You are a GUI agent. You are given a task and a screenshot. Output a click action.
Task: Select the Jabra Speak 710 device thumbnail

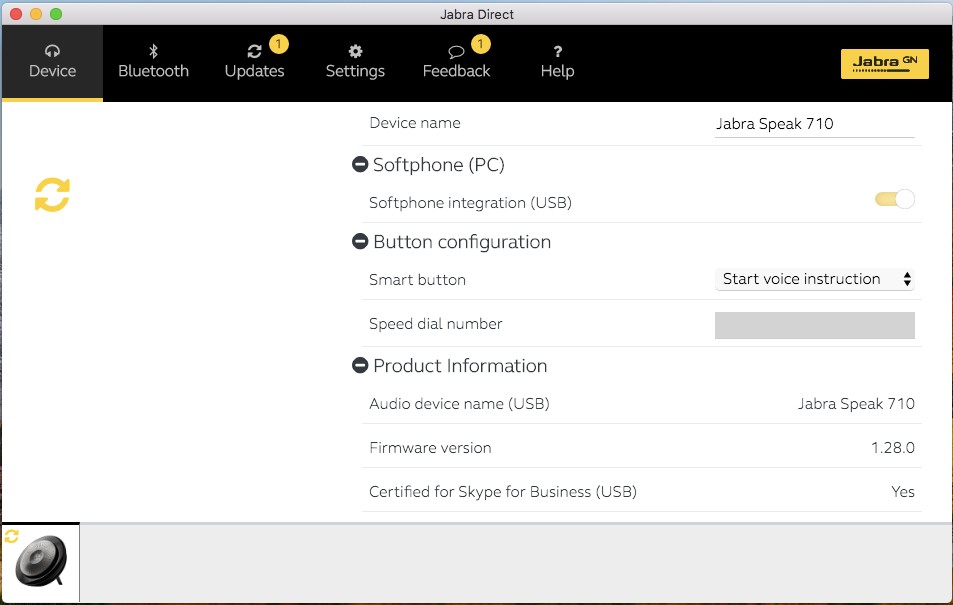(41, 562)
